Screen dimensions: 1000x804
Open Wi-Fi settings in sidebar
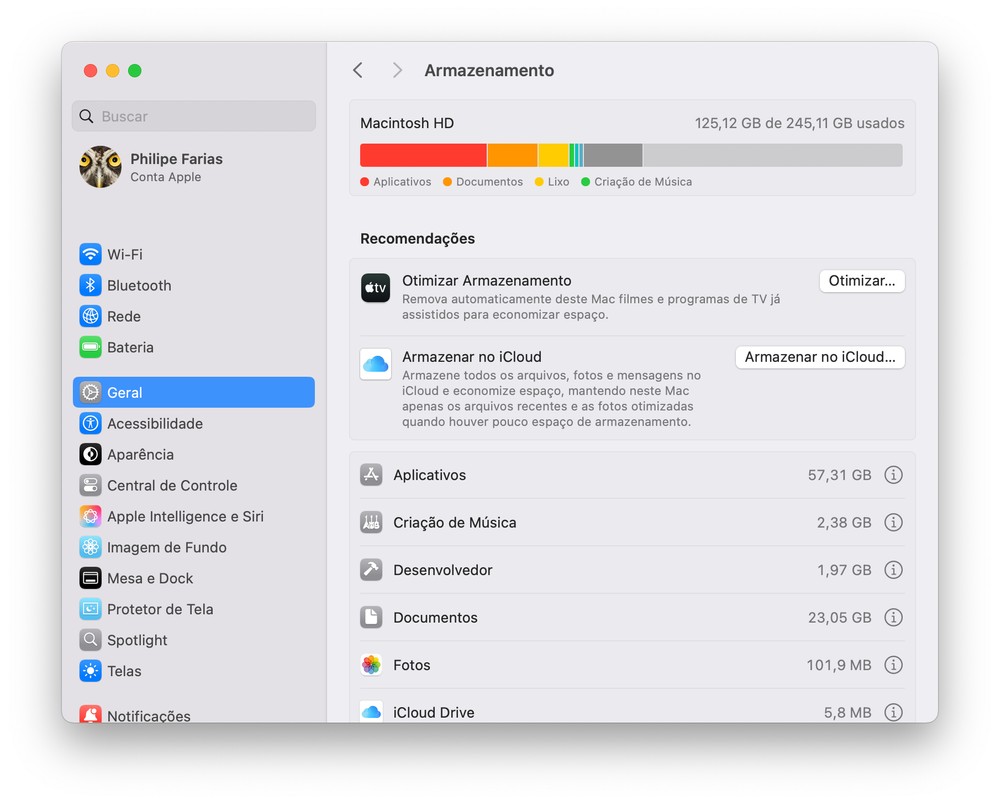pos(124,254)
